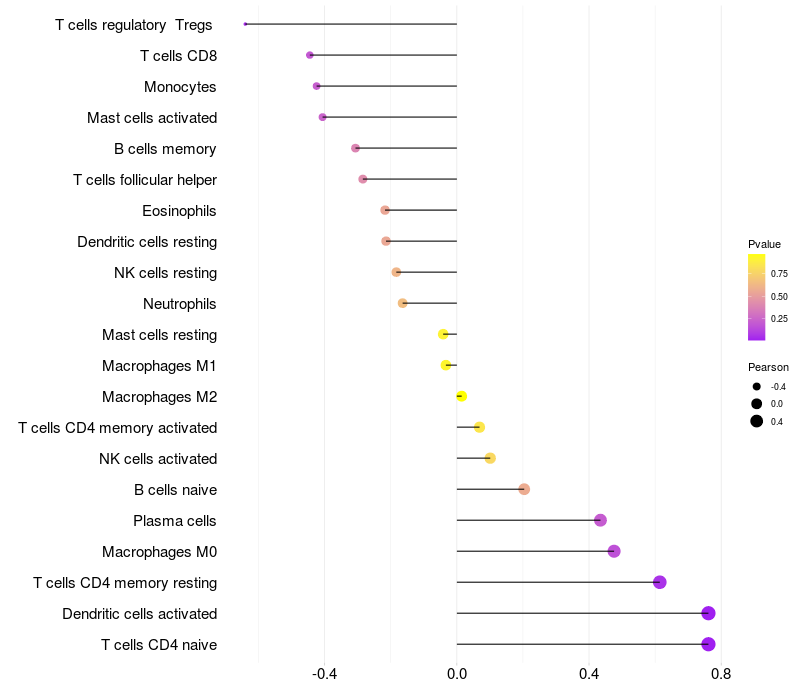Click the Macrophages M2 yellow dot

(461, 396)
